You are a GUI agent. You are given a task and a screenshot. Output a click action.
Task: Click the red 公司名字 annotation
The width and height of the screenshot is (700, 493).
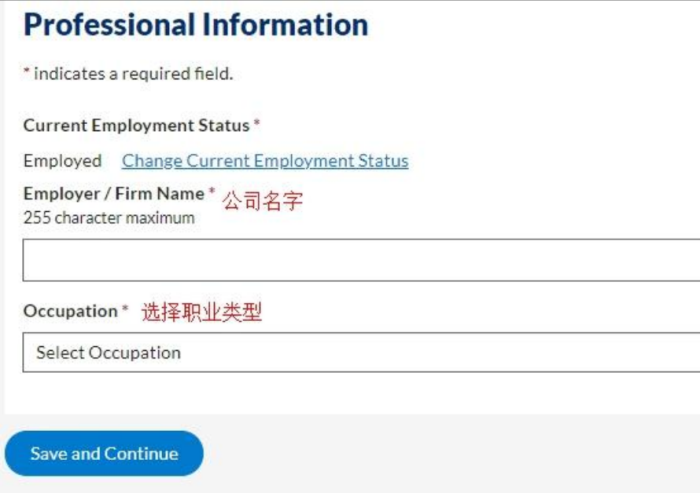(262, 201)
